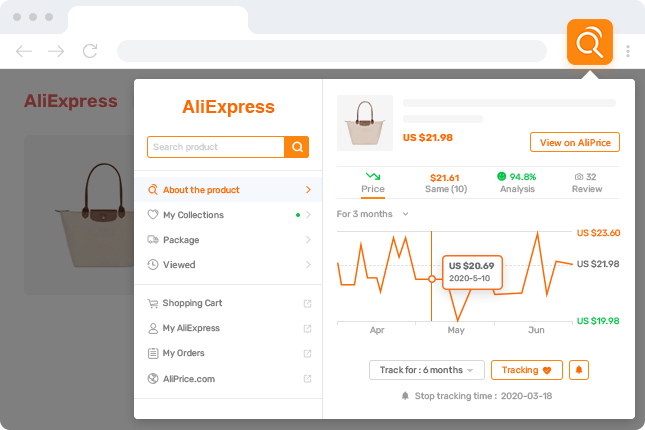
Task: Click the US $21.98 product price
Action: [427, 137]
